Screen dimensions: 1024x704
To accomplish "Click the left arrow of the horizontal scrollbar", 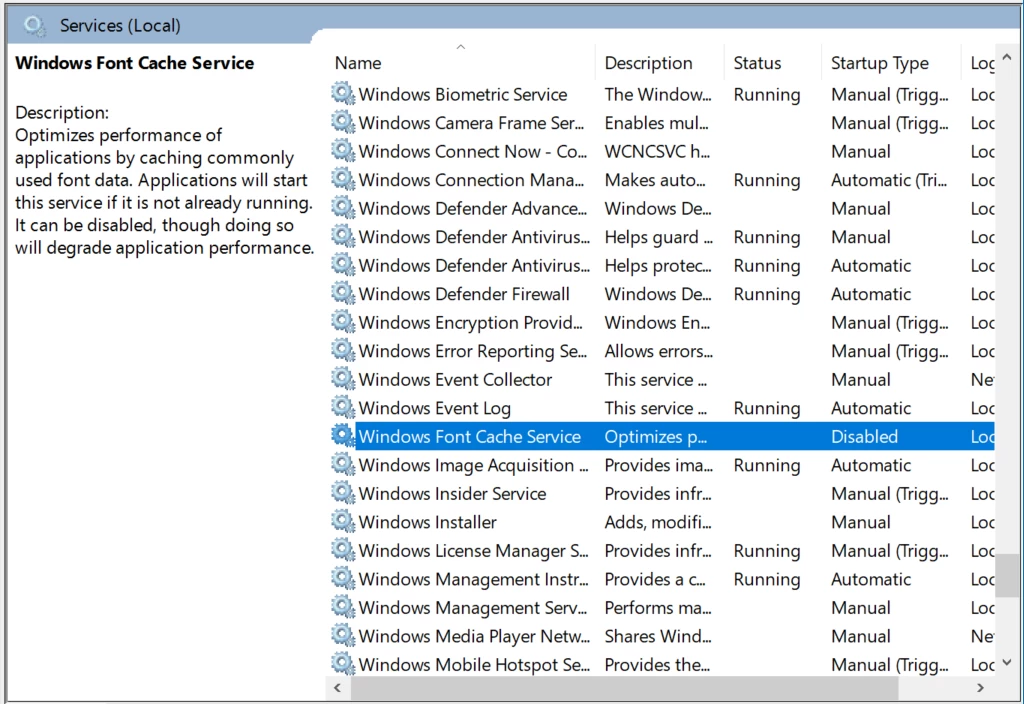I will 337,688.
